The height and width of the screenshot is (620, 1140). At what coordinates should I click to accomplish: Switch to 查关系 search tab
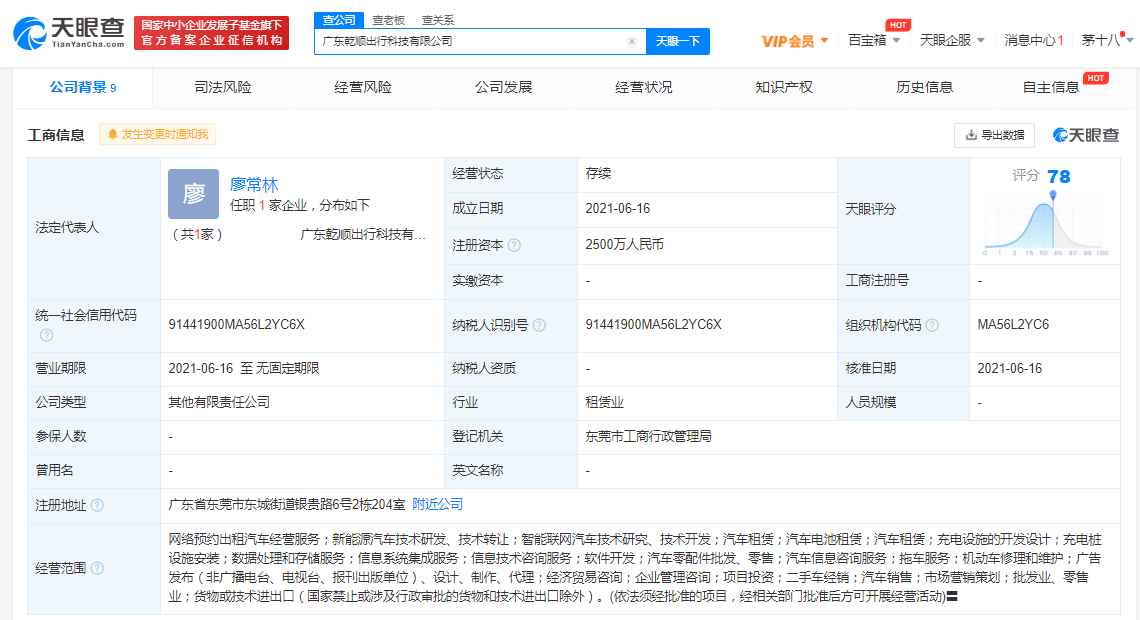click(x=438, y=20)
